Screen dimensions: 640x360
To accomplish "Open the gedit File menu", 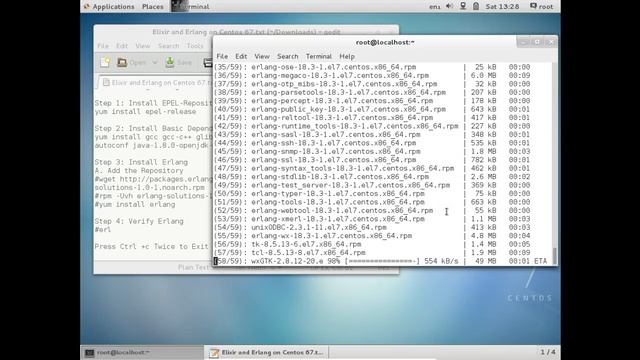I will 103,46.
